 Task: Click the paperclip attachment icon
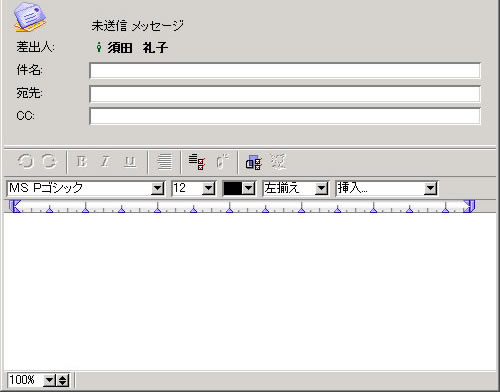click(223, 162)
